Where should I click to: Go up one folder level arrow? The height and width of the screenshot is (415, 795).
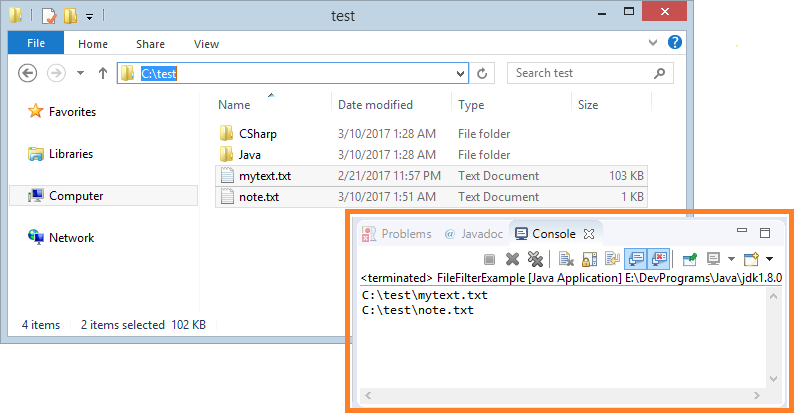click(x=103, y=73)
